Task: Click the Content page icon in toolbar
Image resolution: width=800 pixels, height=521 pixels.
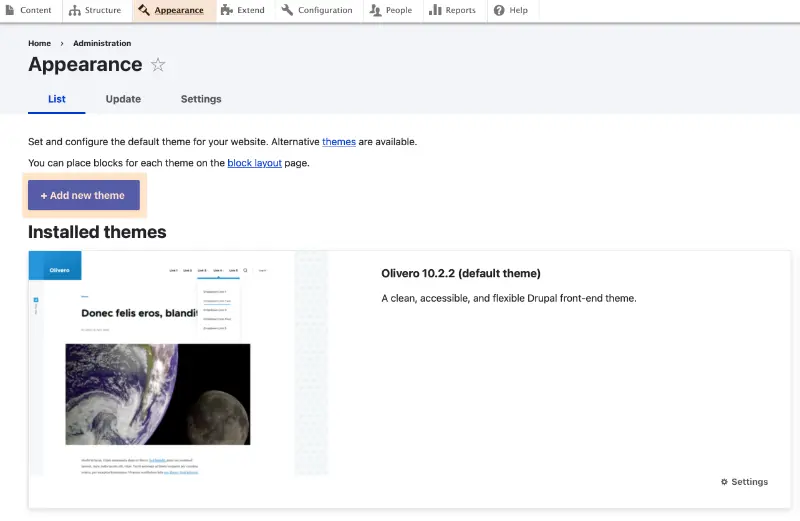Action: (9, 10)
